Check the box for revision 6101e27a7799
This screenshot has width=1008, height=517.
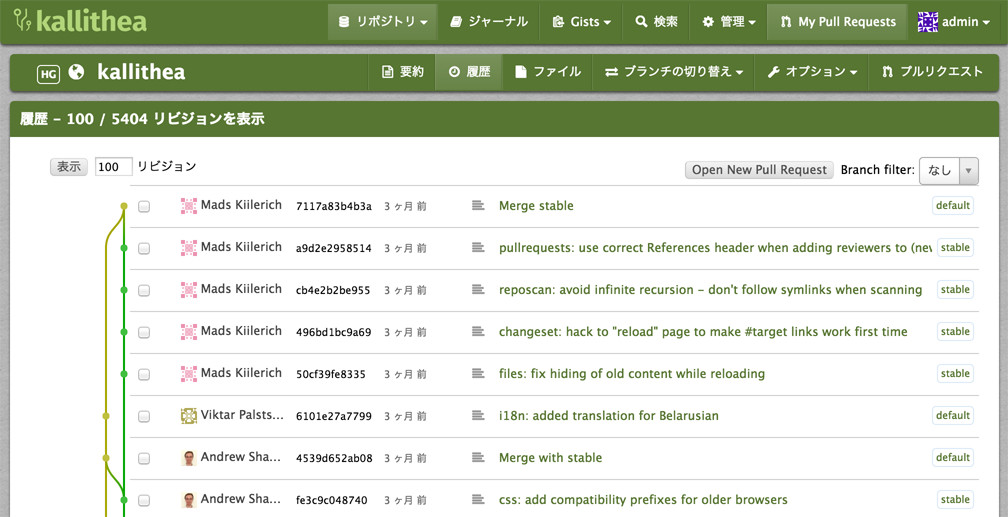point(144,417)
